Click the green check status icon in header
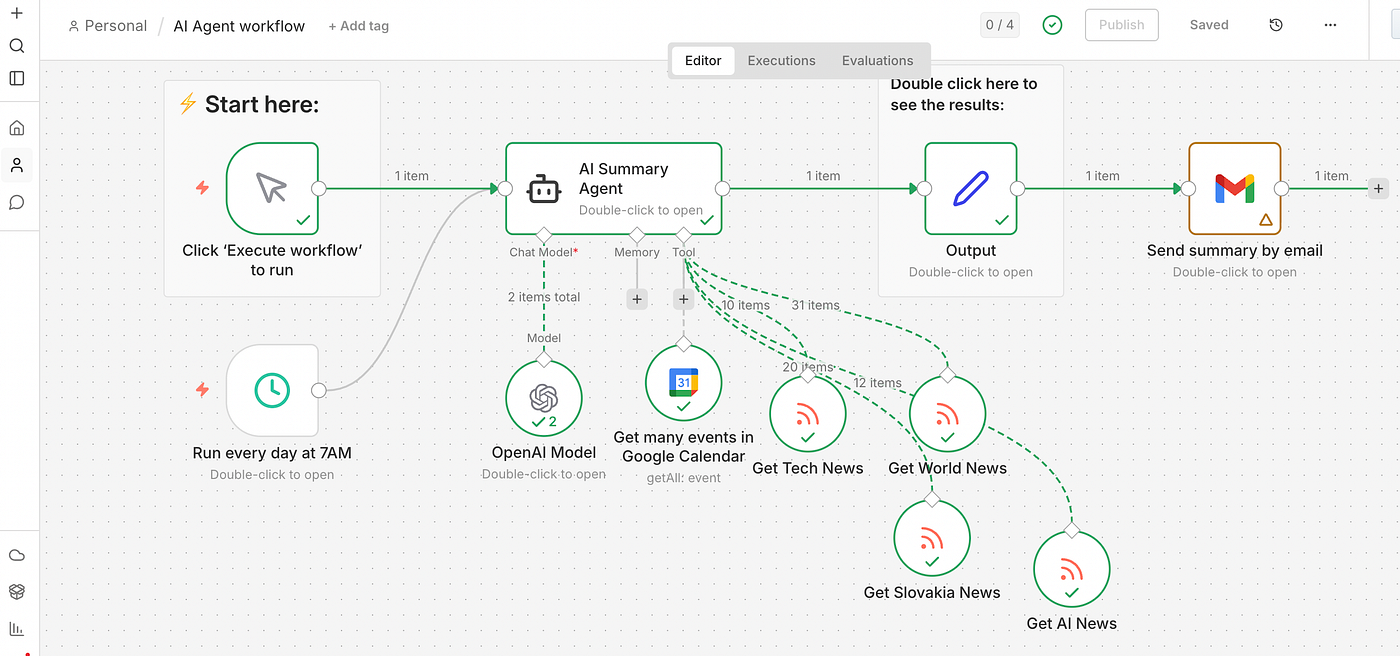Viewport: 1400px width, 656px height. coord(1052,25)
